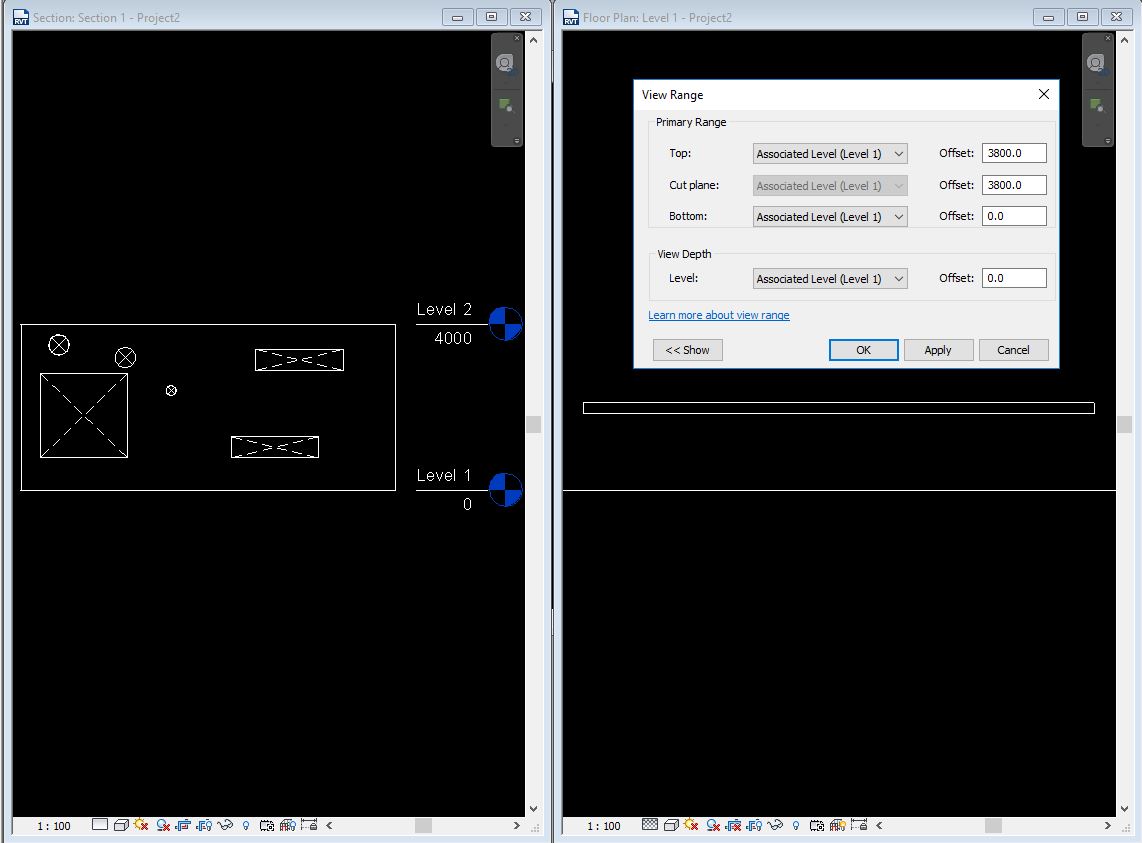Click the view control bar collapse chevron
The height and width of the screenshot is (843, 1142).
point(328,826)
